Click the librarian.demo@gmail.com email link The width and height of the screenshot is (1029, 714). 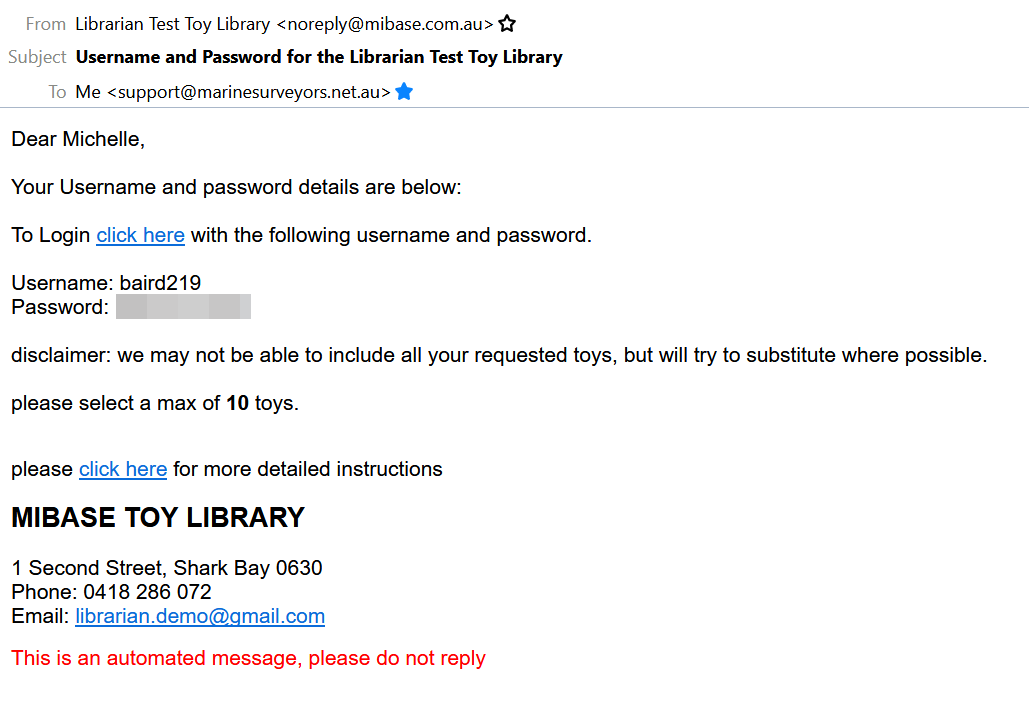click(x=200, y=616)
